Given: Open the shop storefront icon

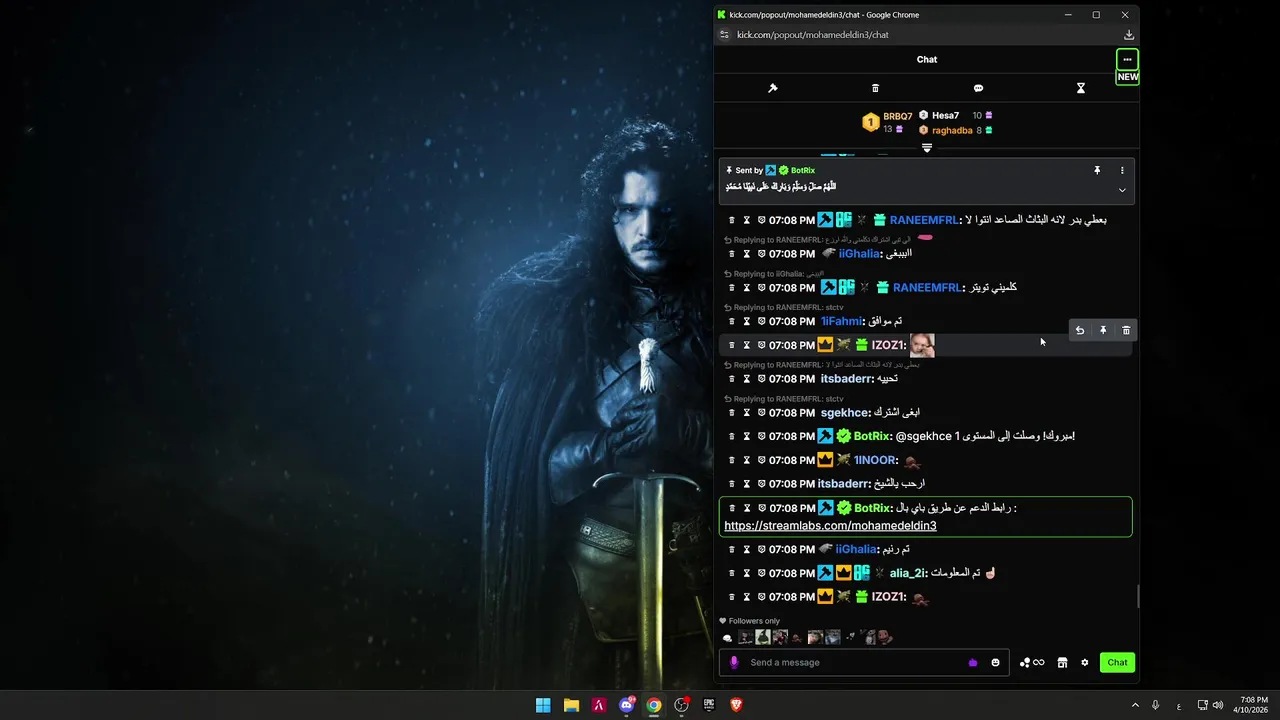Looking at the screenshot, I should 1063,663.
